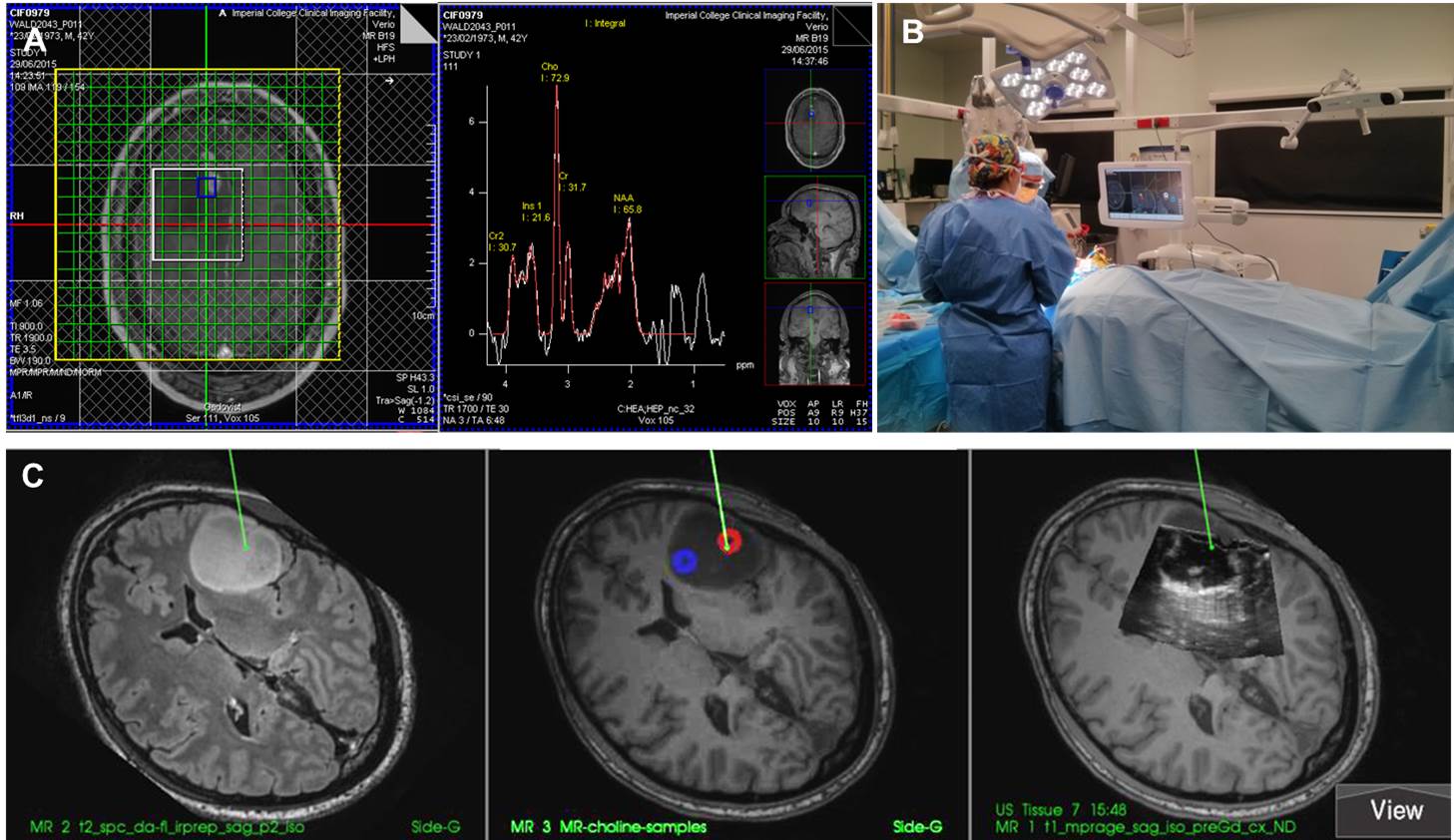Click the US Tissue 7 overlay label
The width and height of the screenshot is (1454, 840).
click(1061, 810)
